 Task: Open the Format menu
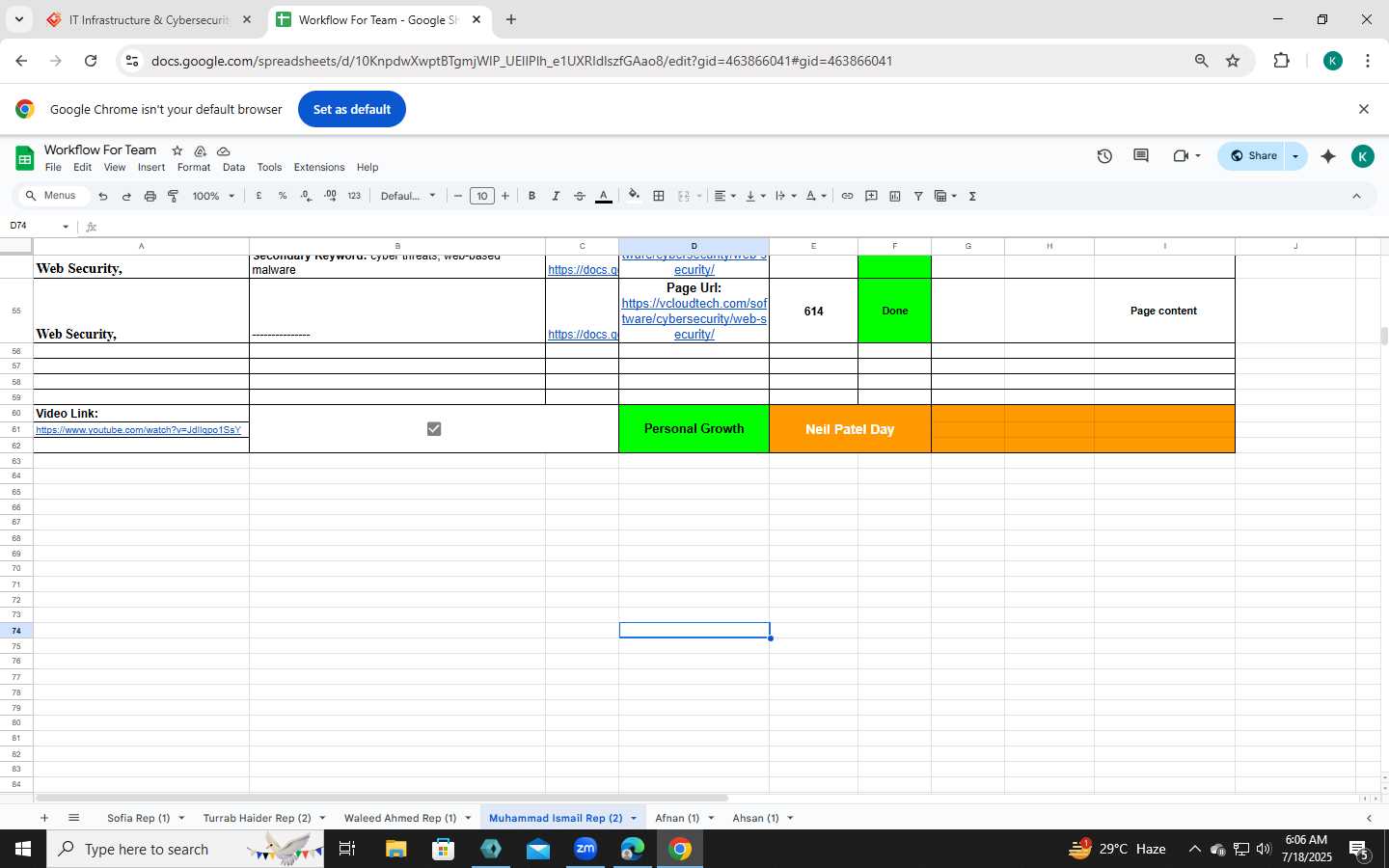[x=194, y=167]
